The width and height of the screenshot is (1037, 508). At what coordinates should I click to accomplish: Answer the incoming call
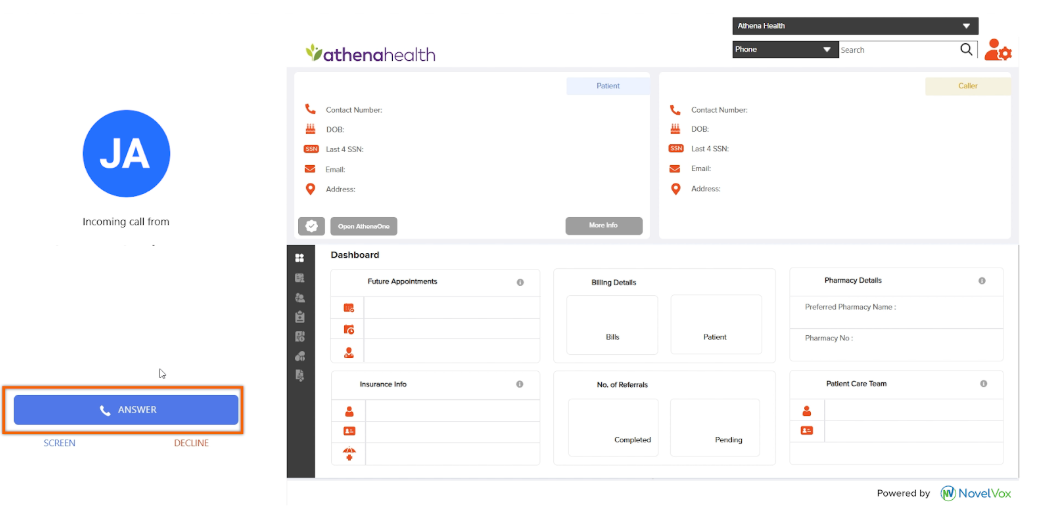pos(126,410)
